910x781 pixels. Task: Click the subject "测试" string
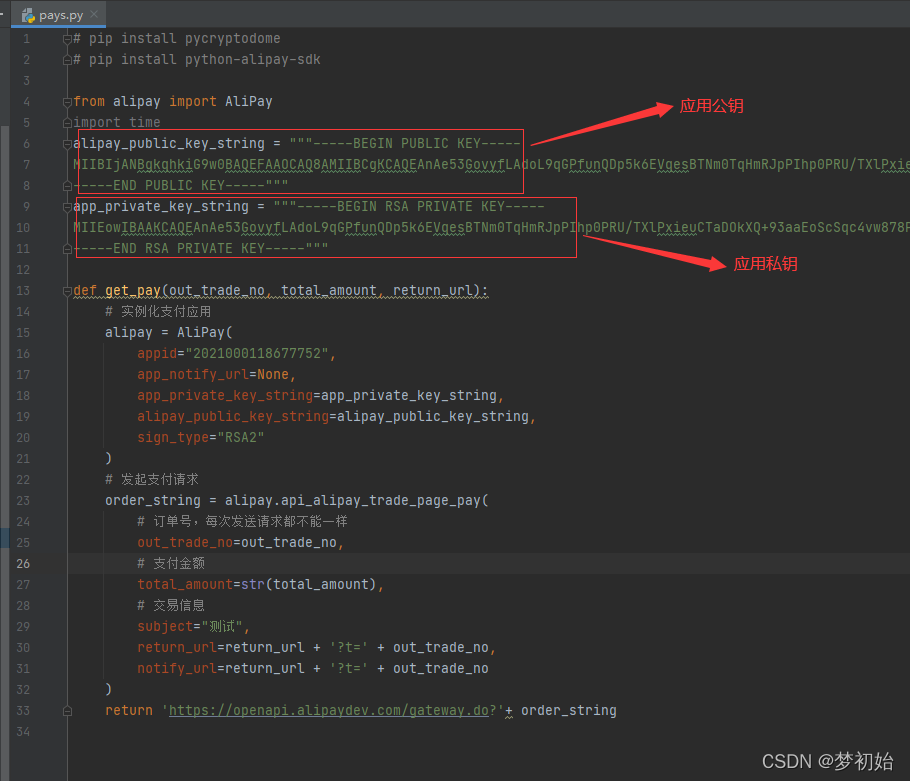tap(222, 627)
